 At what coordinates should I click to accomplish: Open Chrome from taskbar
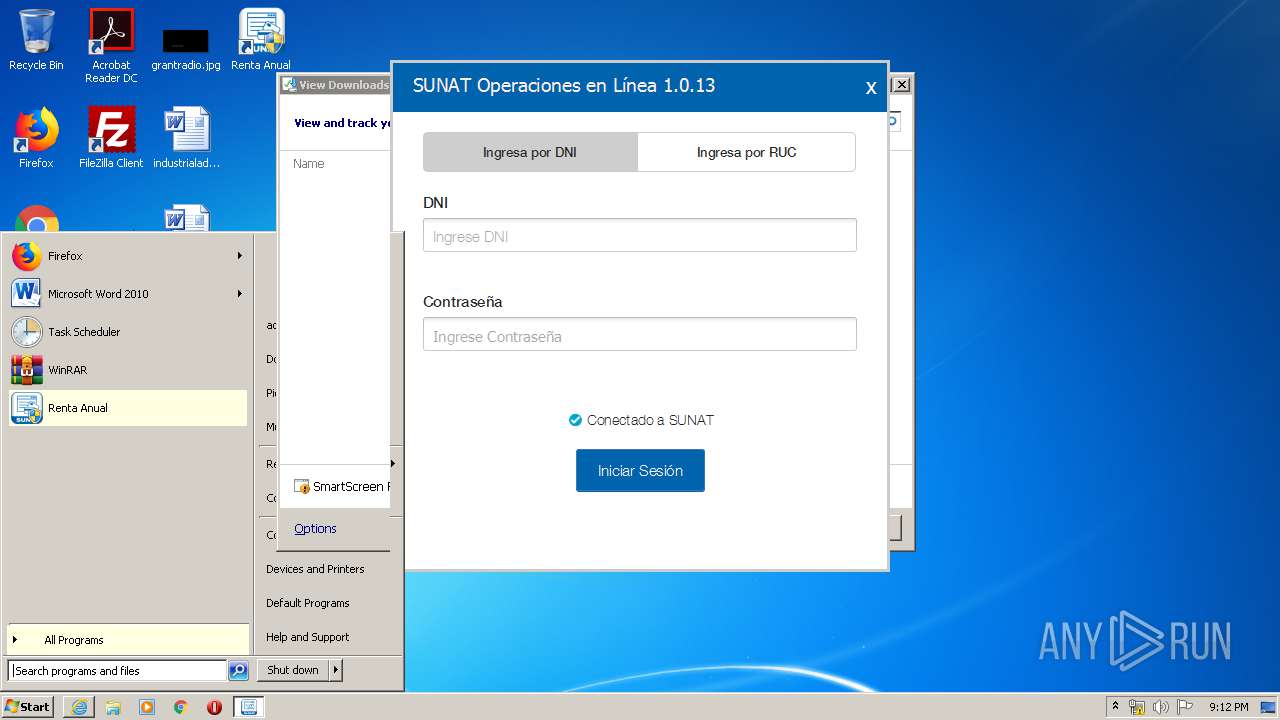pos(181,707)
